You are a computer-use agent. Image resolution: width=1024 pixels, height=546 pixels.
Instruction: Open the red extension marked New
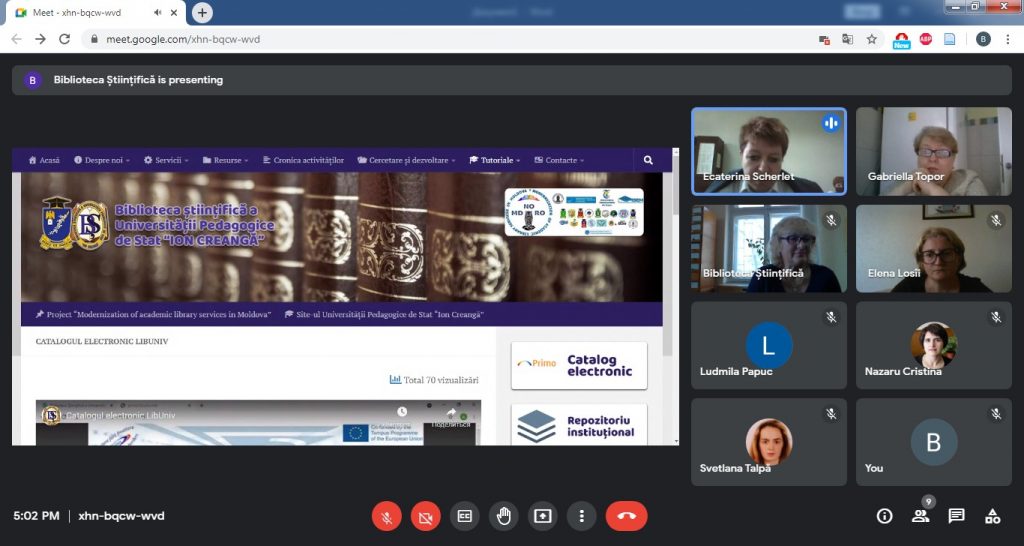point(902,40)
